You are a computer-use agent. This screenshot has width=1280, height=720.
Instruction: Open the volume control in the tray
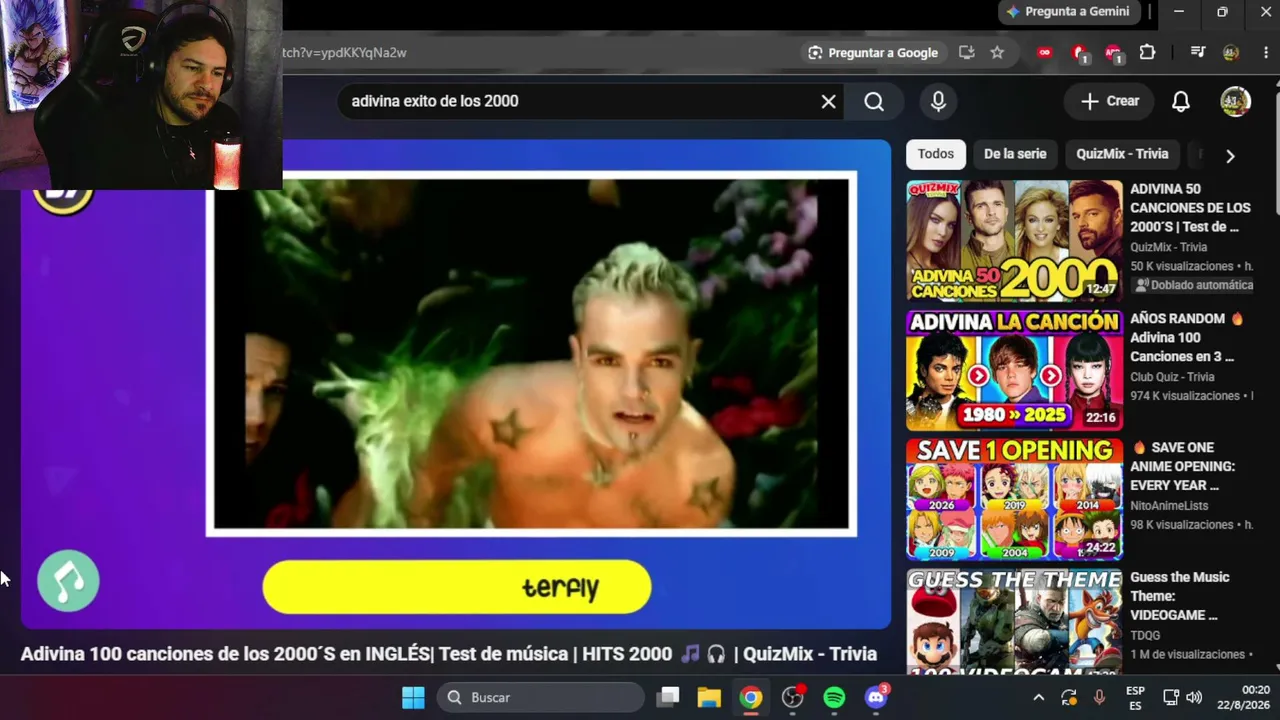[x=1194, y=697]
